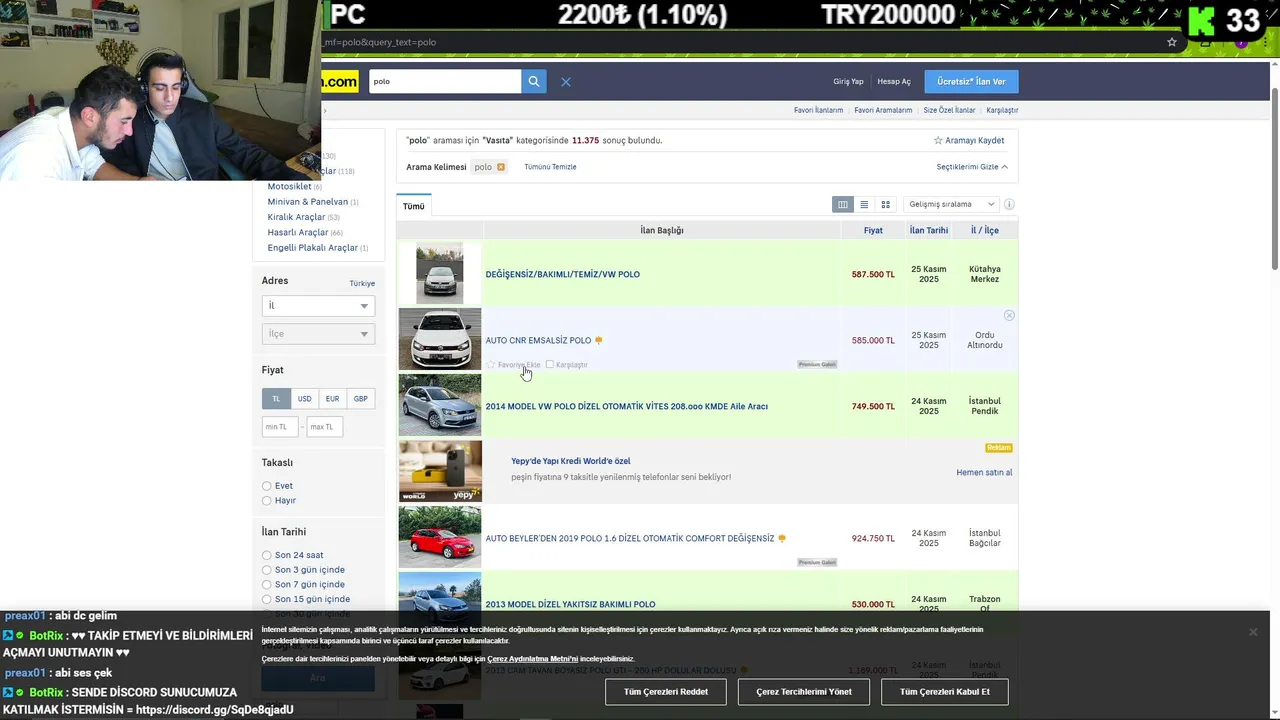The height and width of the screenshot is (720, 1280).
Task: Close the cookie banner X
Action: [x=1252, y=632]
